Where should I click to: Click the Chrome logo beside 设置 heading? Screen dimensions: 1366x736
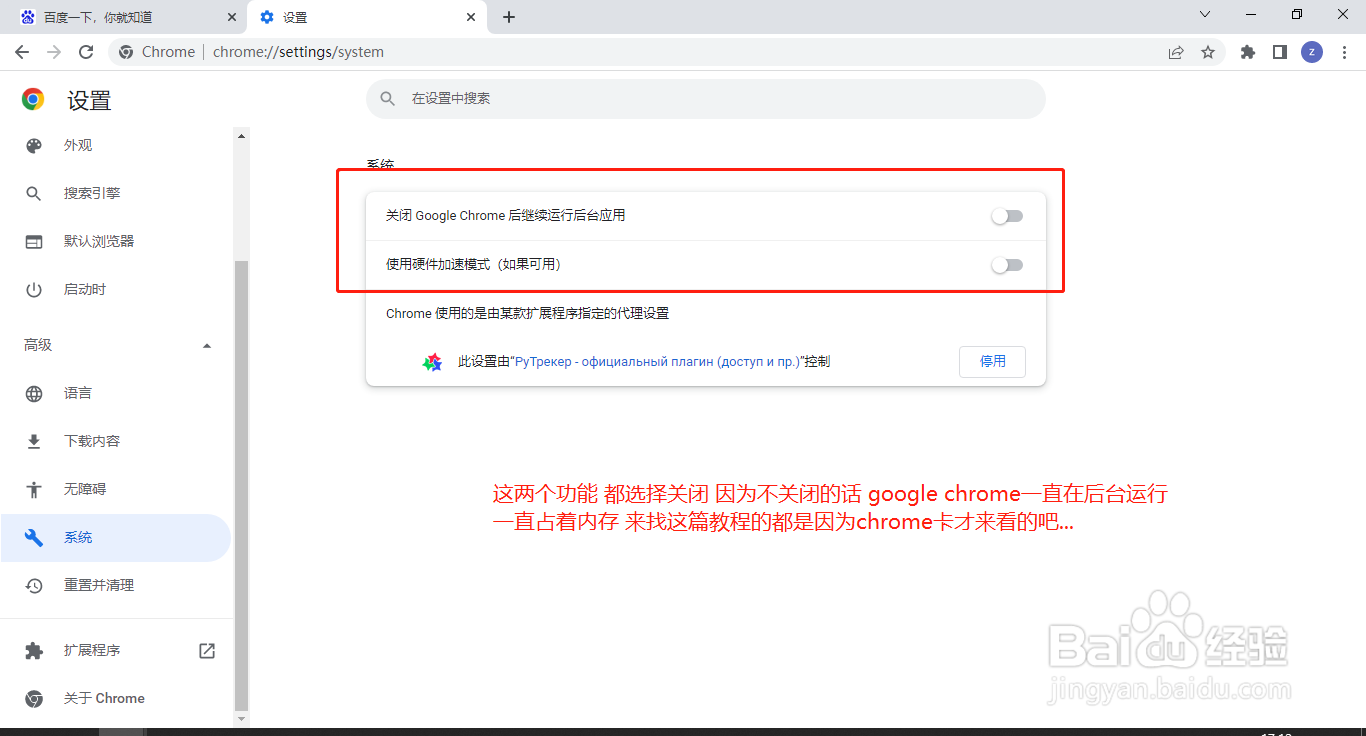pos(33,99)
